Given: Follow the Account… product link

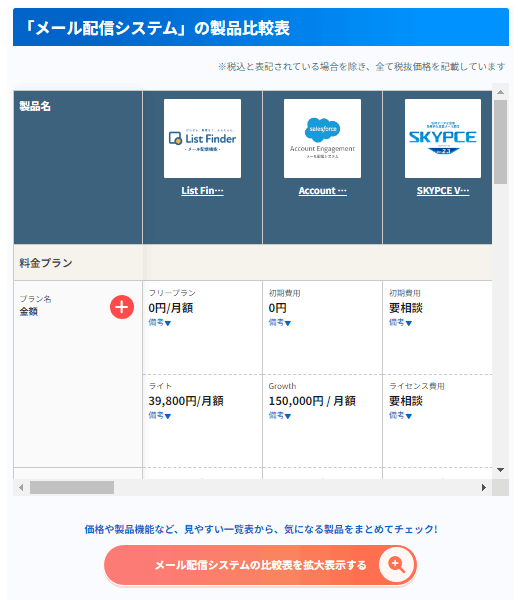Looking at the screenshot, I should [323, 191].
